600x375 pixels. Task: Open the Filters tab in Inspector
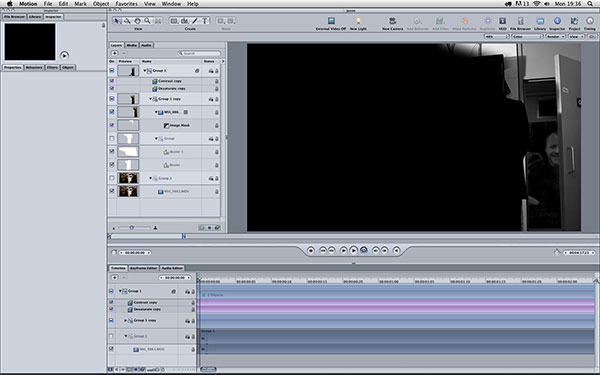52,67
